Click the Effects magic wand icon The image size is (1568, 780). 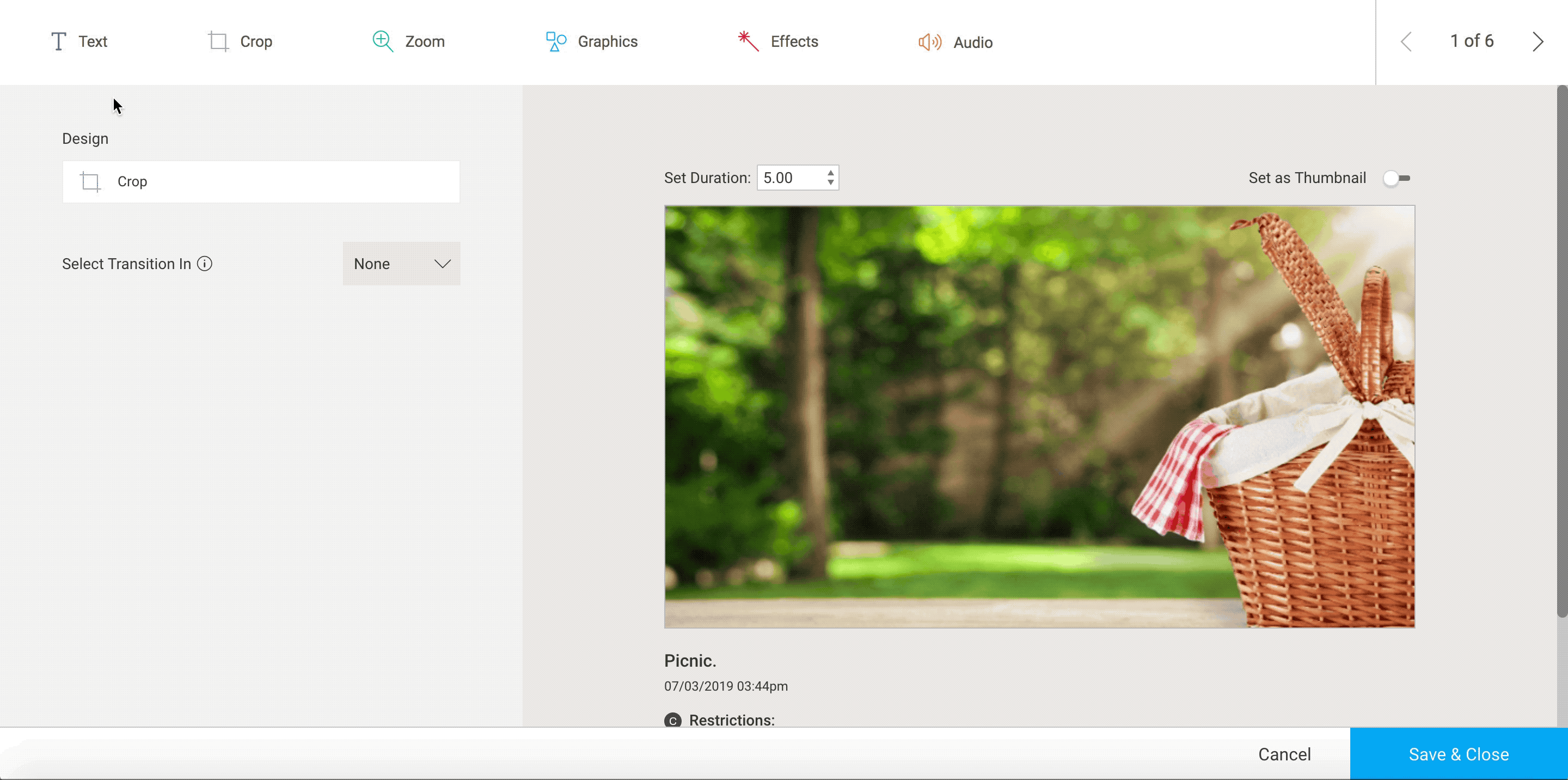click(748, 41)
